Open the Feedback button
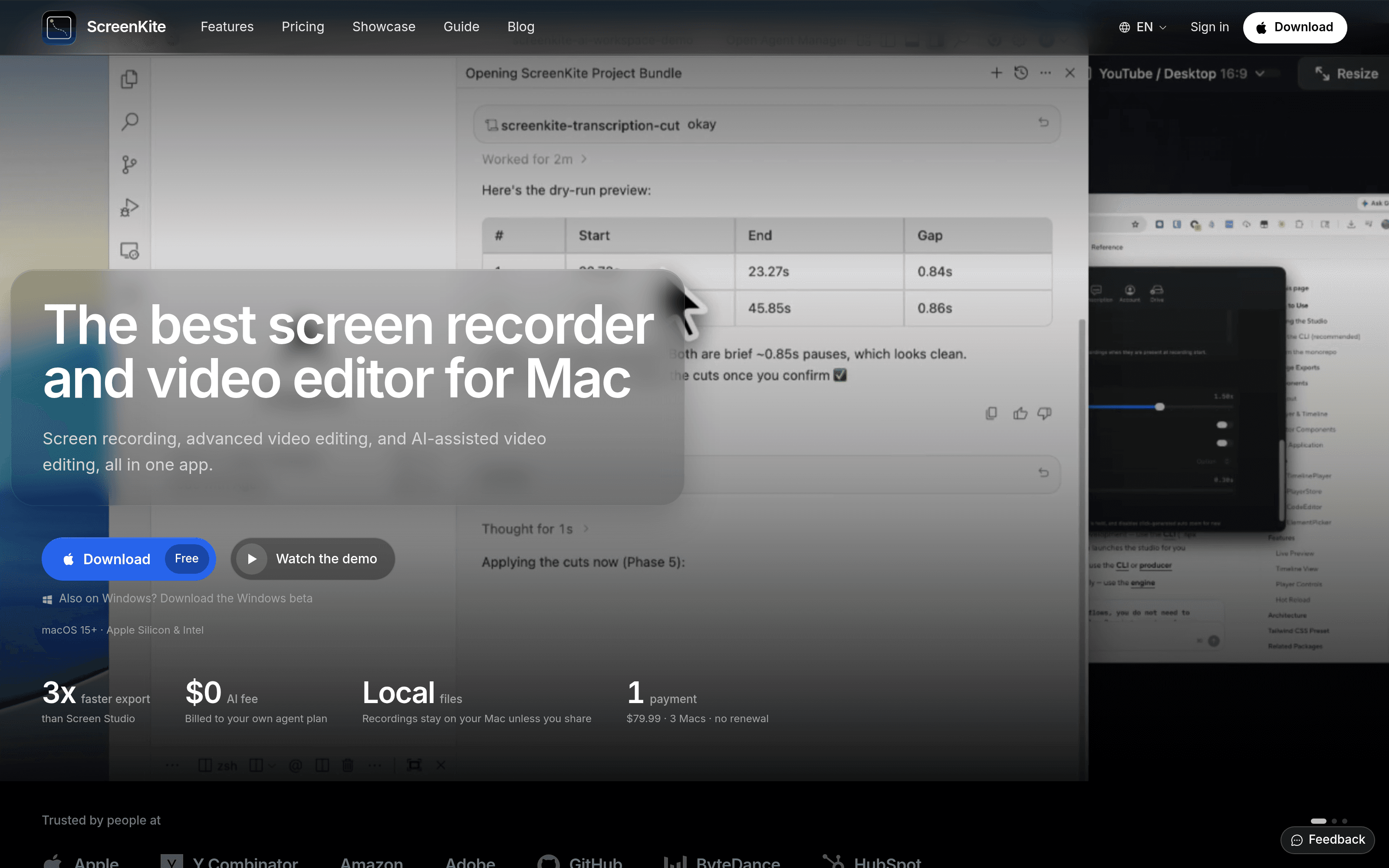This screenshot has width=1389, height=868. pos(1328,840)
